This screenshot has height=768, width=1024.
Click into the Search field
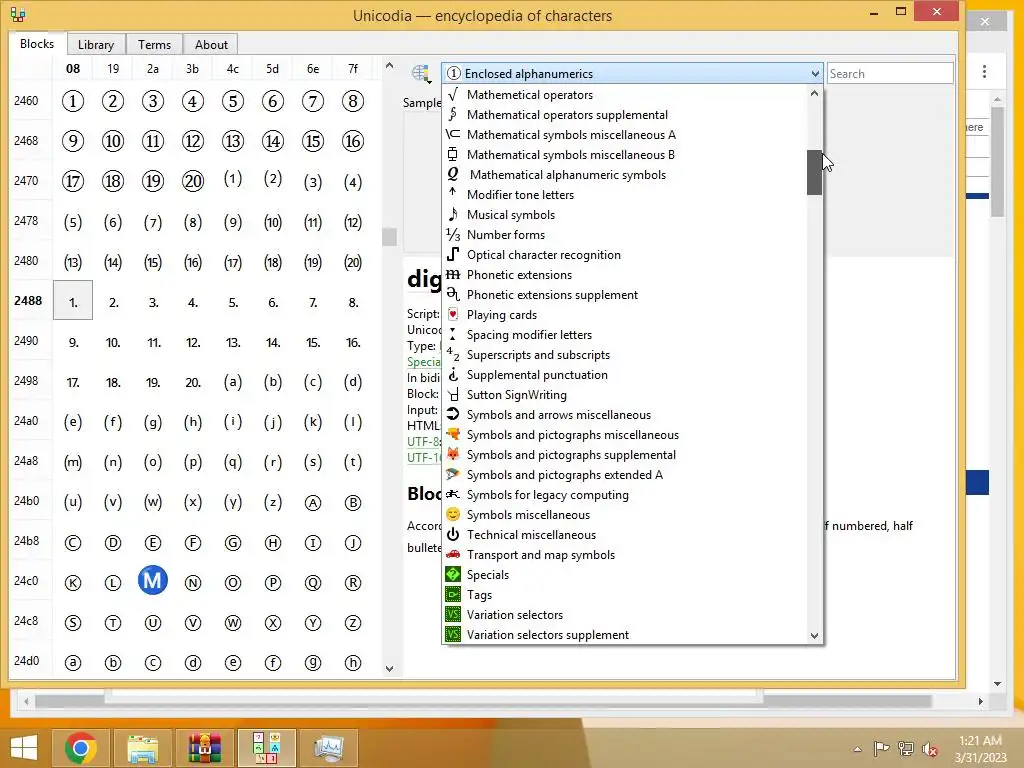click(890, 74)
